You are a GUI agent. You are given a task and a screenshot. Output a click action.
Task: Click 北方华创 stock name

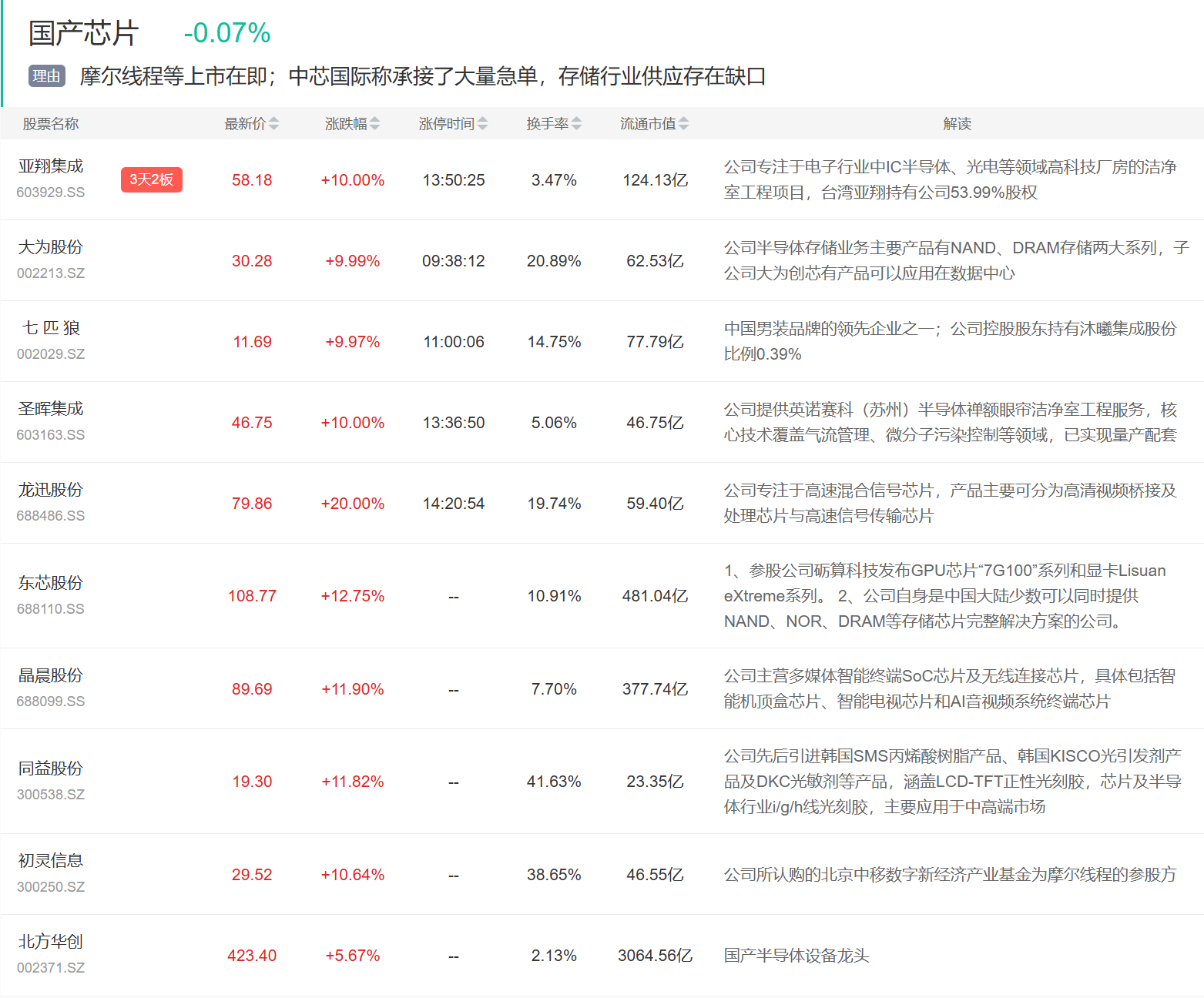(x=51, y=942)
